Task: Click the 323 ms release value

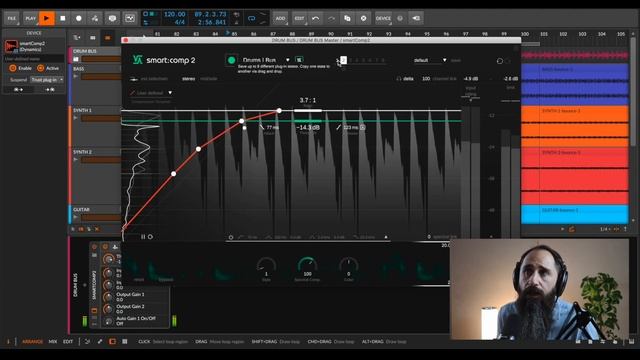Action: (x=351, y=127)
